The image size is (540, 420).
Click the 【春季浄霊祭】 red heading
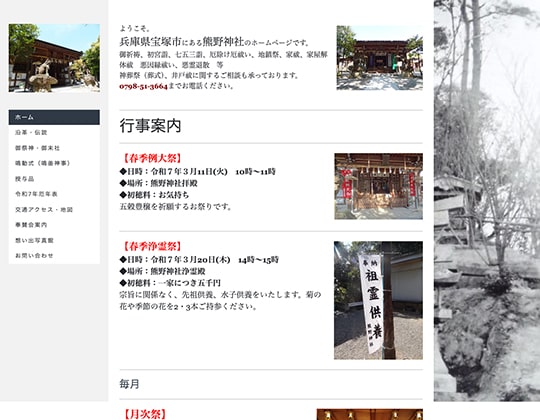pos(152,246)
